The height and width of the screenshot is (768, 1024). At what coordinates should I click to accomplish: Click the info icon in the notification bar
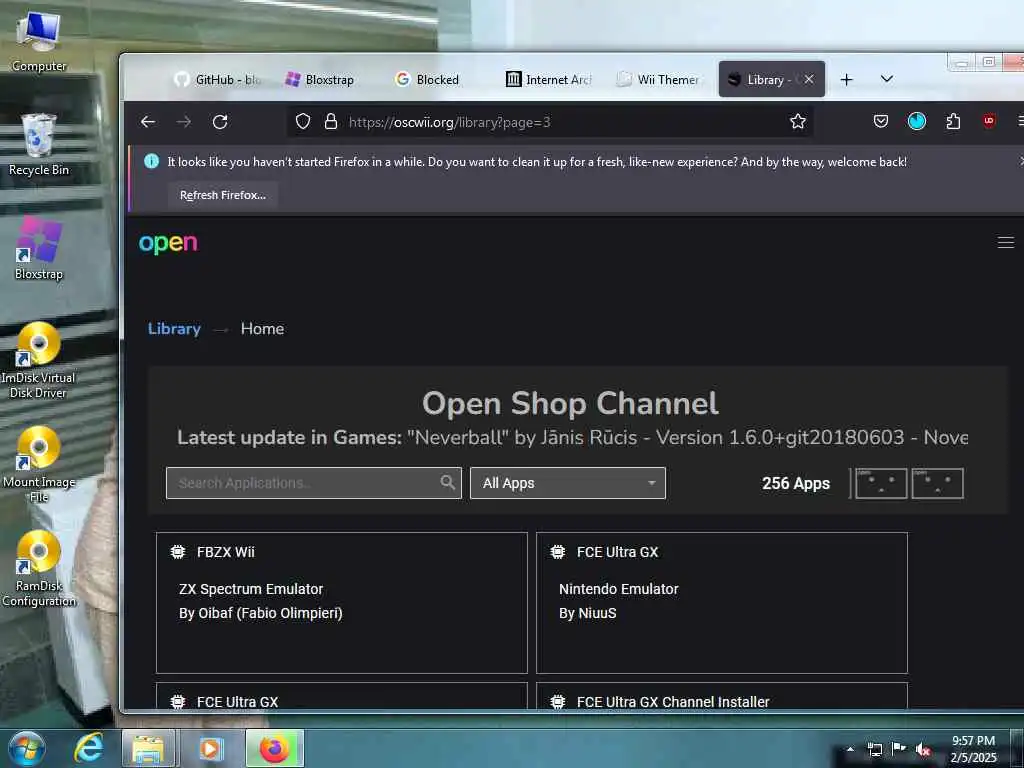pos(152,161)
